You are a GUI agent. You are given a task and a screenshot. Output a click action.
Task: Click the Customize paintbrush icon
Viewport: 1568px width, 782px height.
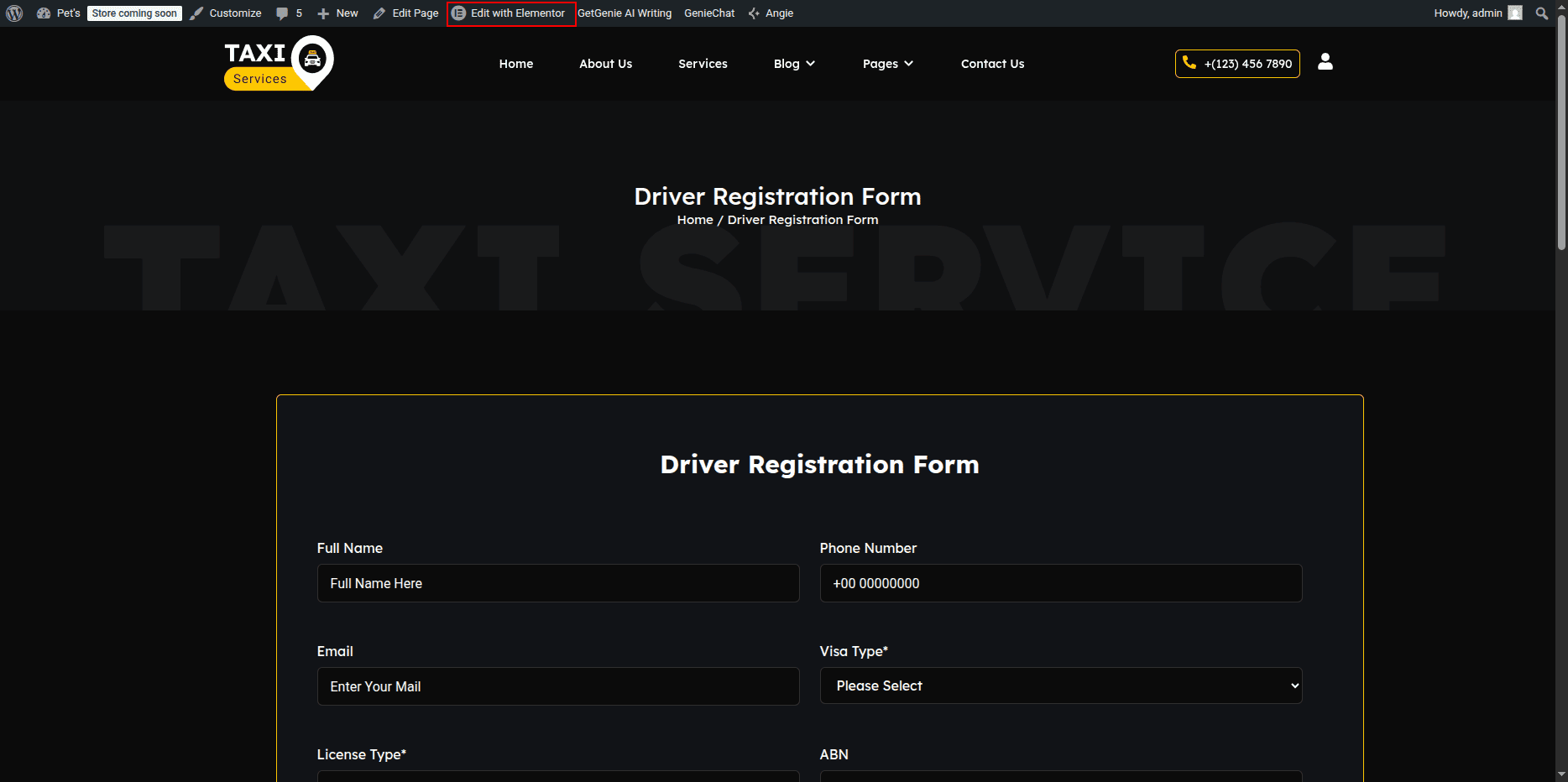coord(196,13)
